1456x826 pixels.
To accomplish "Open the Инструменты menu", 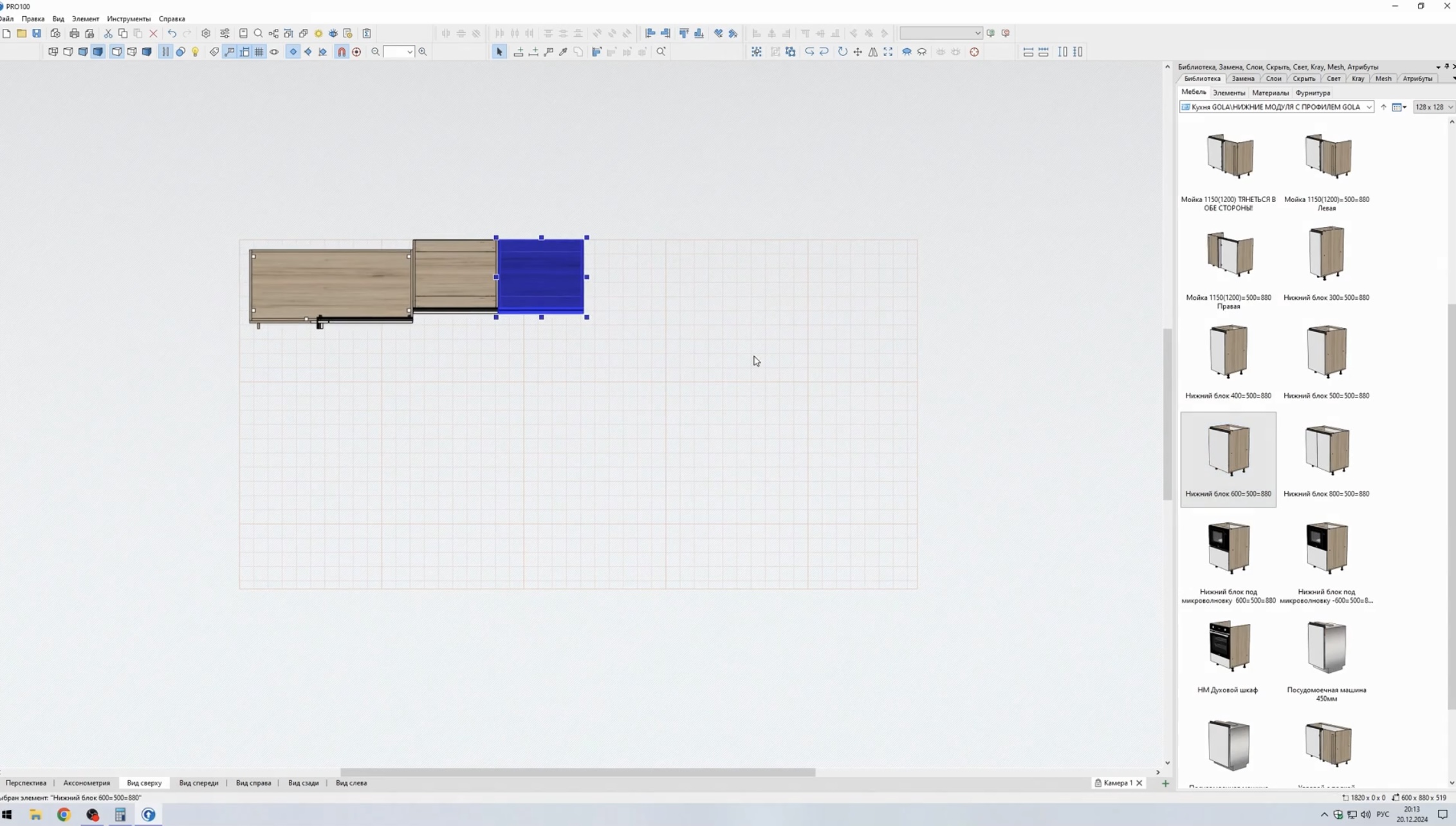I will [129, 19].
